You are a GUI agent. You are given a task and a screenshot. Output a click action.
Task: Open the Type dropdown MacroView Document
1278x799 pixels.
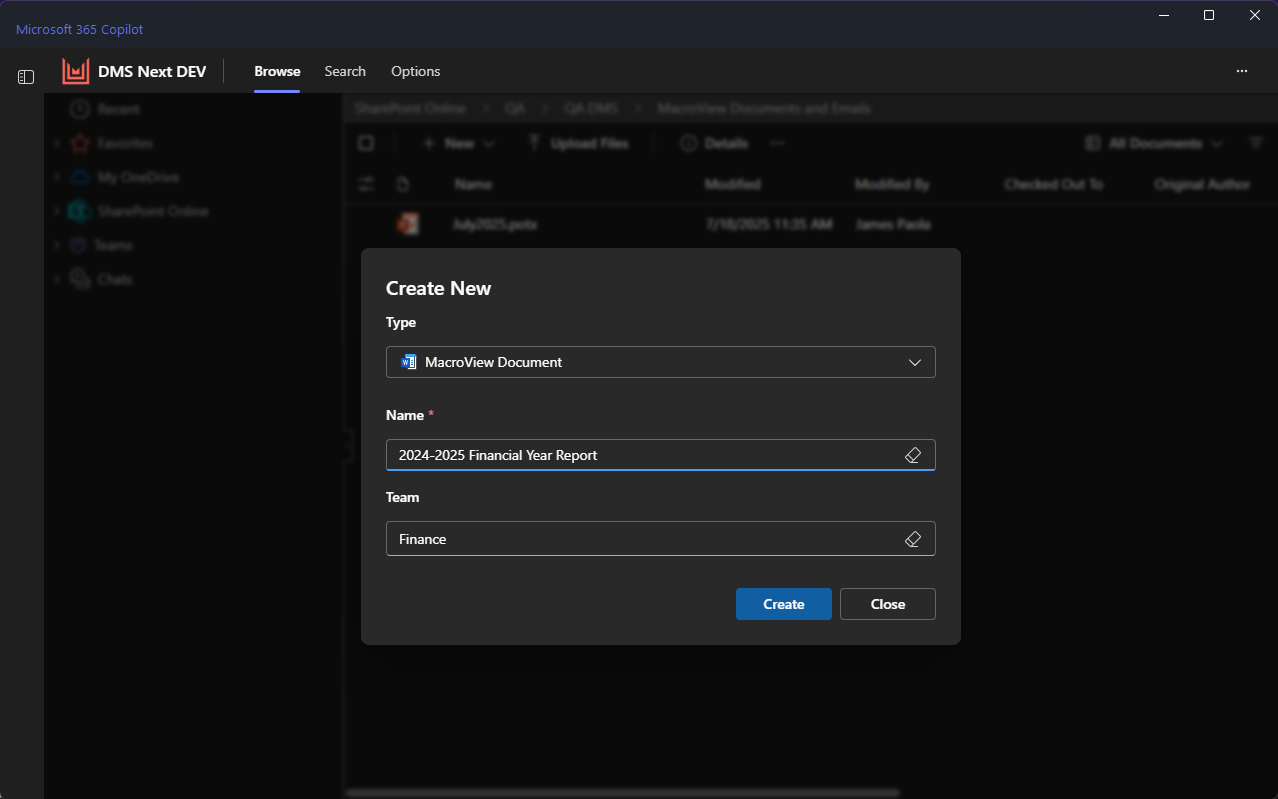point(660,362)
